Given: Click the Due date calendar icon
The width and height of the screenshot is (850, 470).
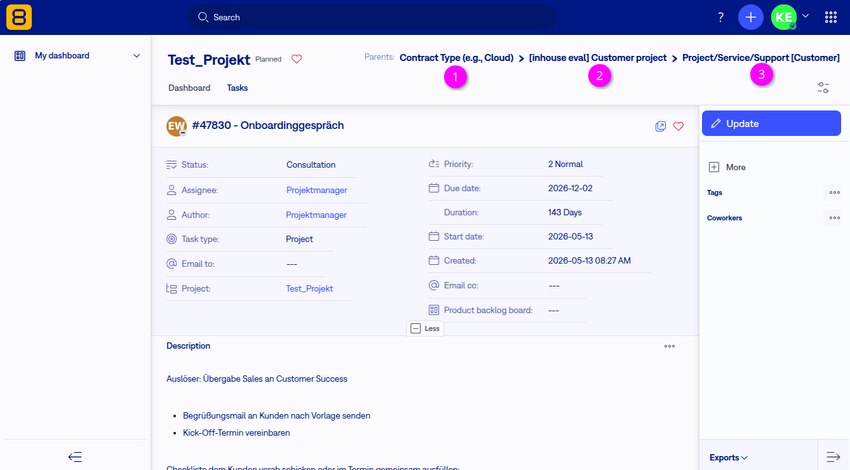Looking at the screenshot, I should [x=434, y=189].
